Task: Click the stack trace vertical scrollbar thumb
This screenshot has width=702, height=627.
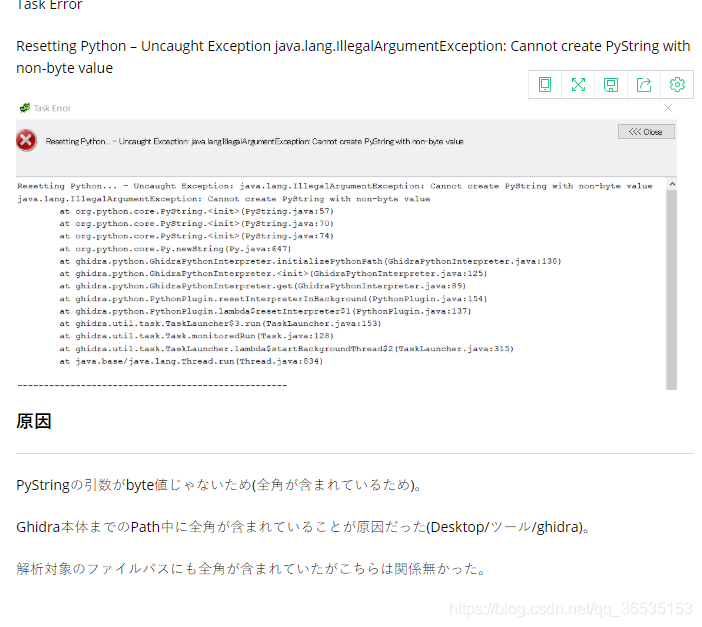Action: coord(672,290)
